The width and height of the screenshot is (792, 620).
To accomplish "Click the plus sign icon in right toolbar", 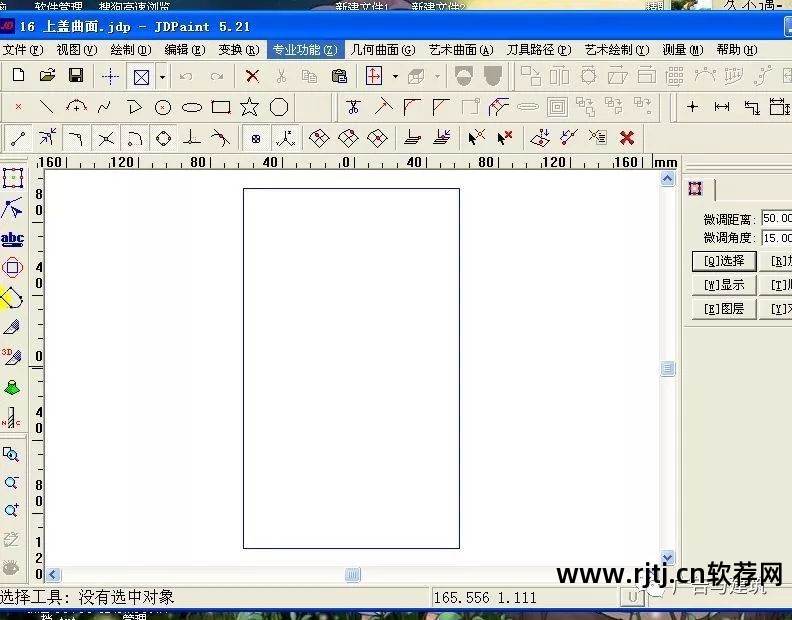I will click(x=692, y=107).
